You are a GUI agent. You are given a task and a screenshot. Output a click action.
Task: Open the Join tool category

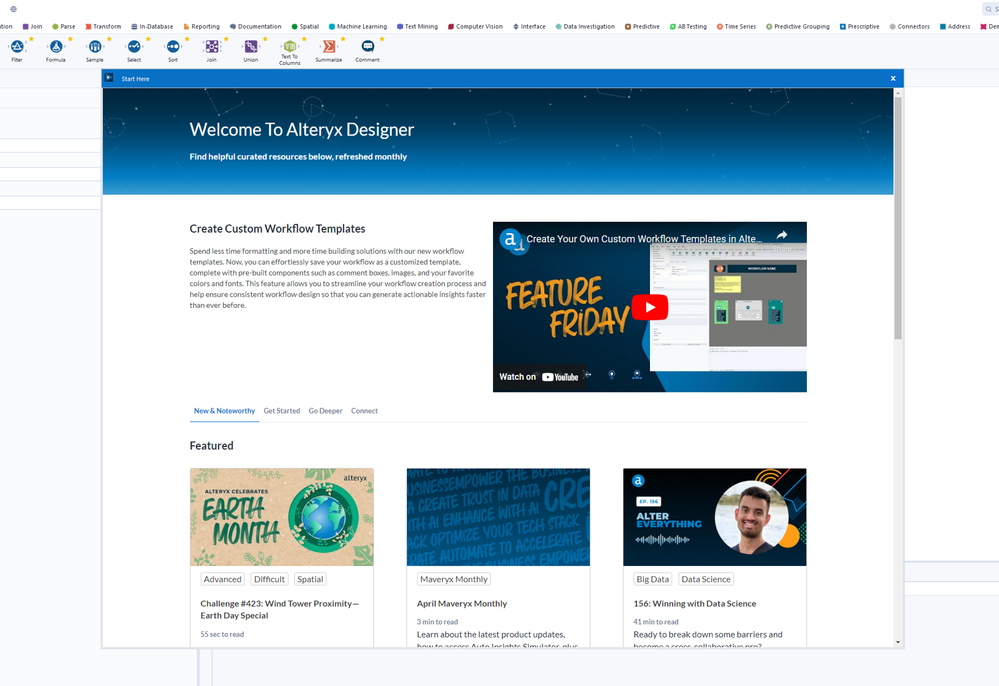32,27
